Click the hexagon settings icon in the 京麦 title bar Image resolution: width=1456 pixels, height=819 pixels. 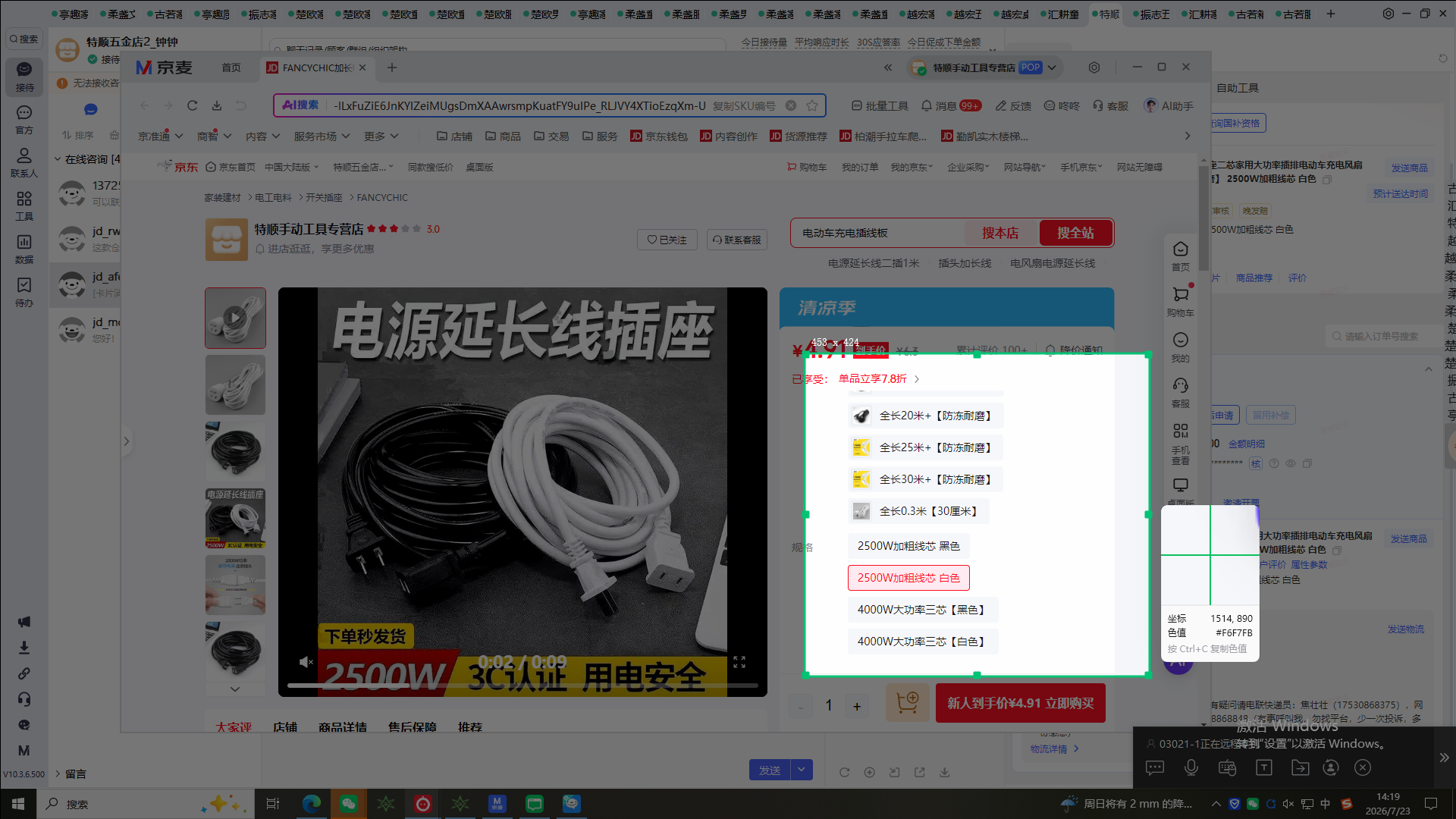1094,67
